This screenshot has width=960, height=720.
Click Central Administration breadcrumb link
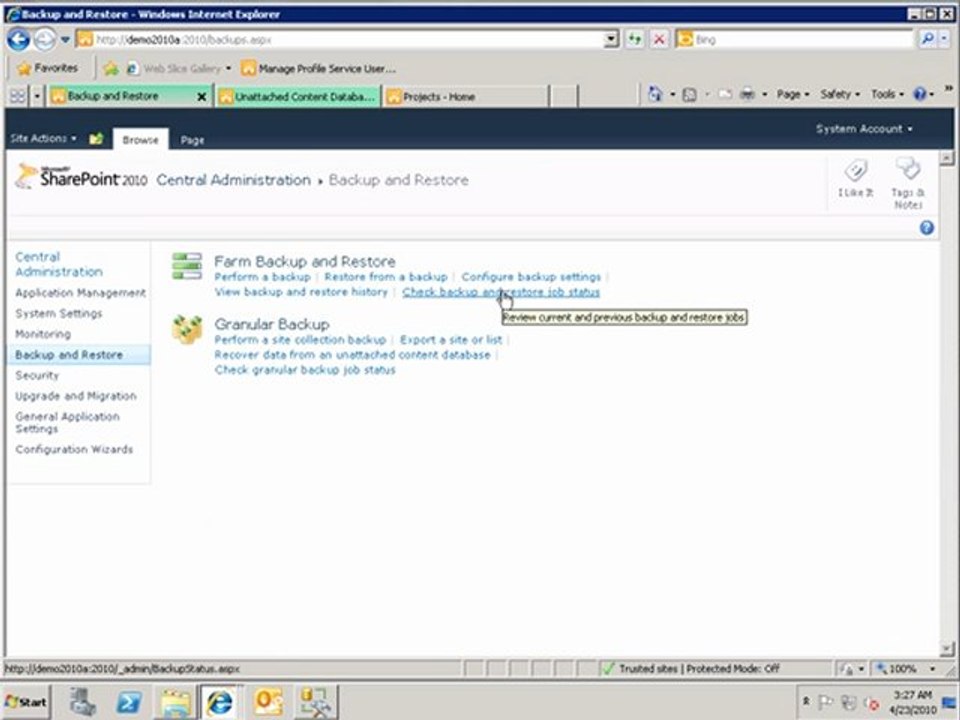coord(233,180)
